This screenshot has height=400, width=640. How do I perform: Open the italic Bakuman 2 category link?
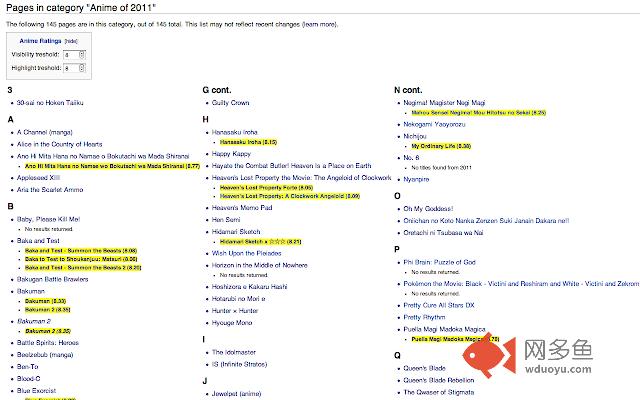pos(34,321)
